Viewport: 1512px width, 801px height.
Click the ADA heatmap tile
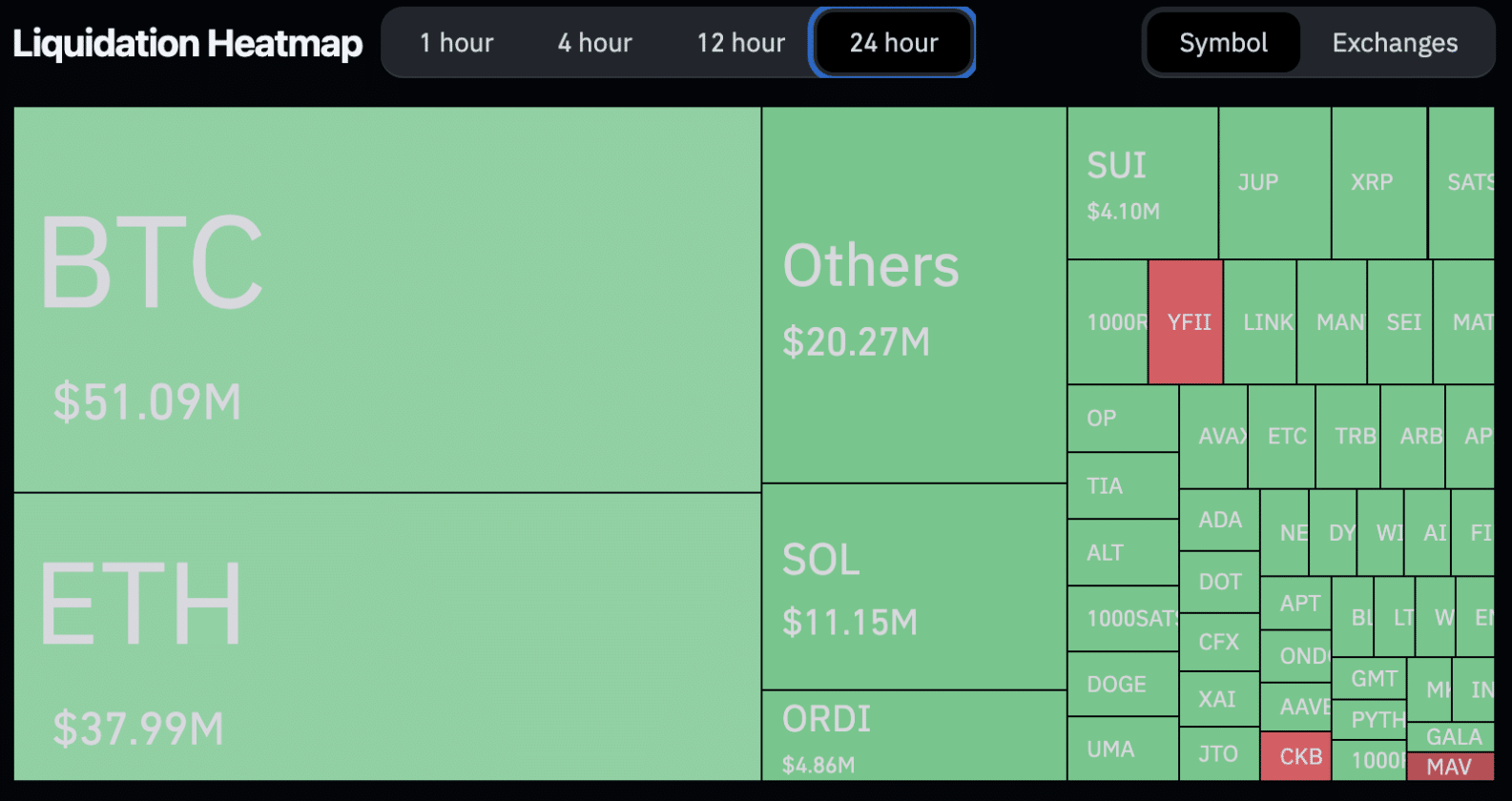[1219, 521]
